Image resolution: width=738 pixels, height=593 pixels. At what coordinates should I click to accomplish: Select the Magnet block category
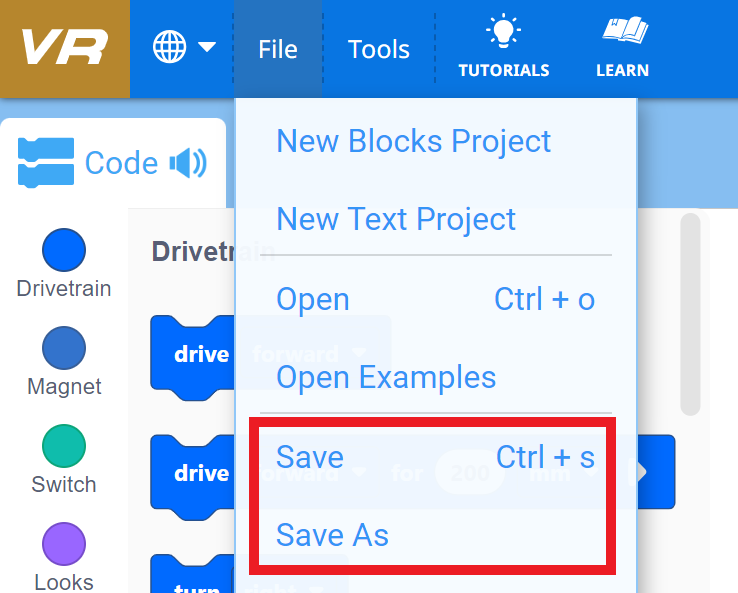[x=64, y=348]
